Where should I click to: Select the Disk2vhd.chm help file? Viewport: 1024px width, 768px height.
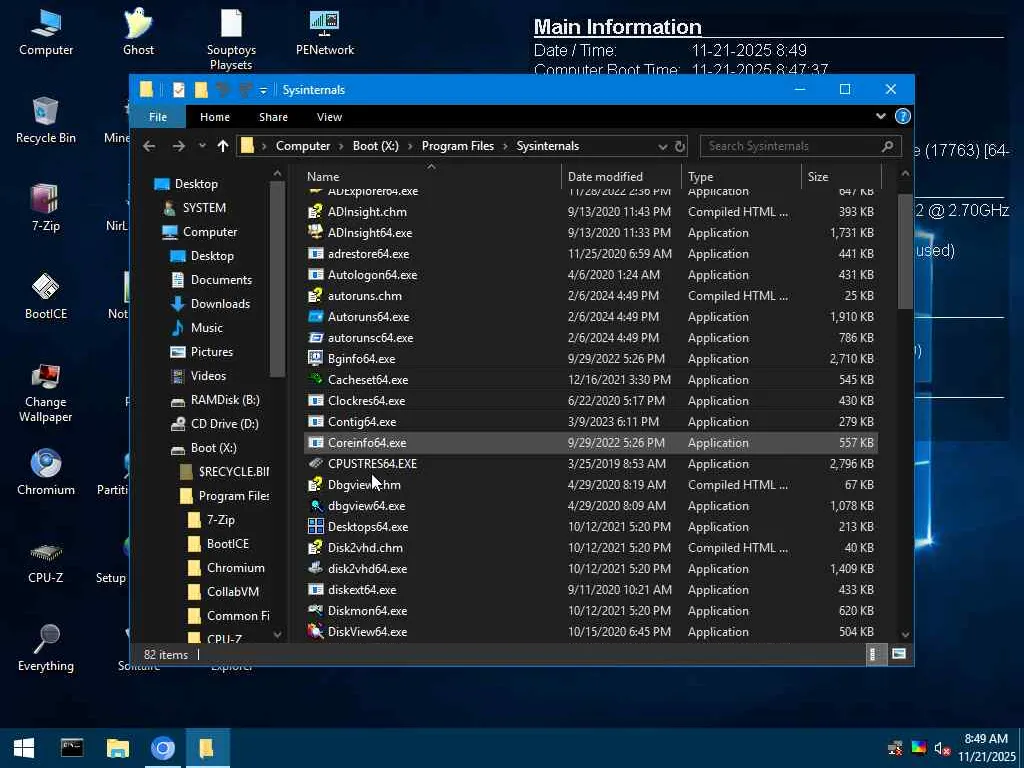click(365, 547)
